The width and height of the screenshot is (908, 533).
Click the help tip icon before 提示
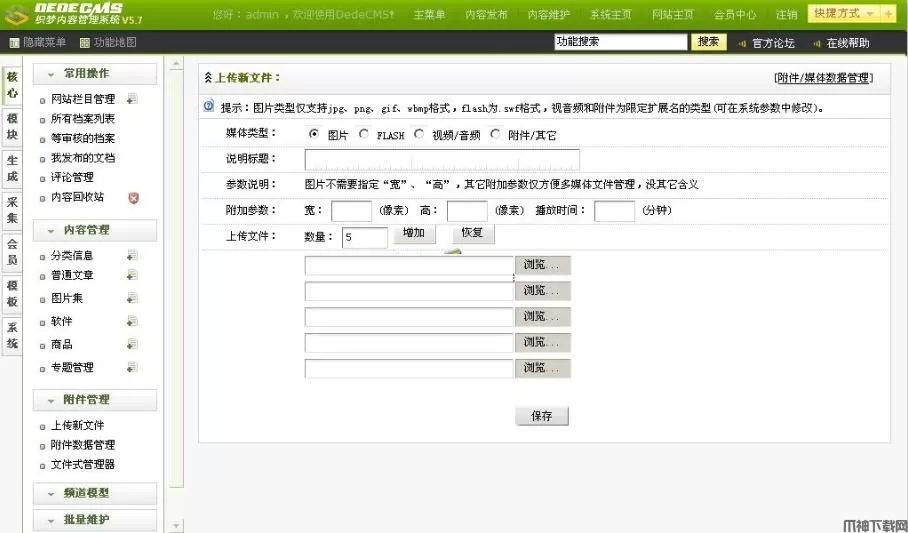coord(209,106)
